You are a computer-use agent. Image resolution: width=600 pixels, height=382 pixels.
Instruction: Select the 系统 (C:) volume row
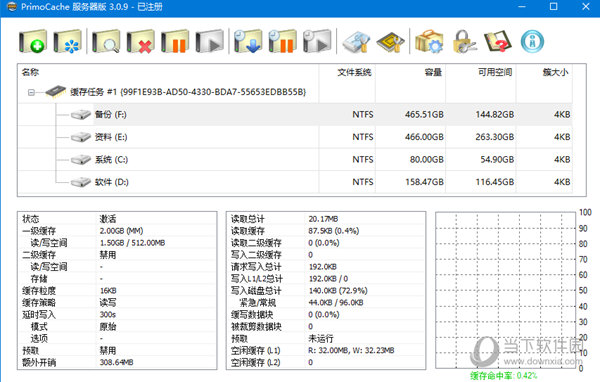295,159
